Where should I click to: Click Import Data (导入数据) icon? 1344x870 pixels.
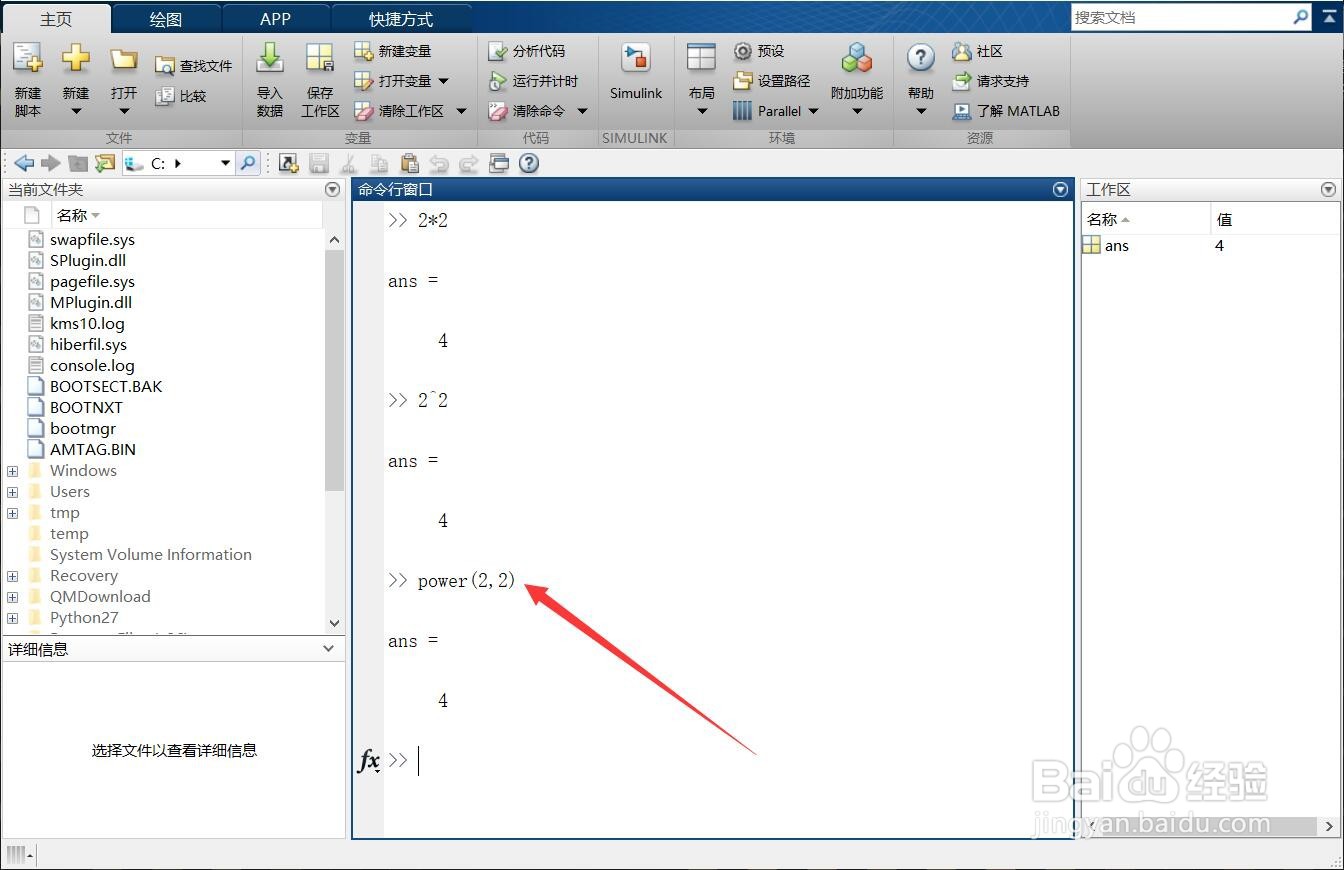tap(270, 60)
